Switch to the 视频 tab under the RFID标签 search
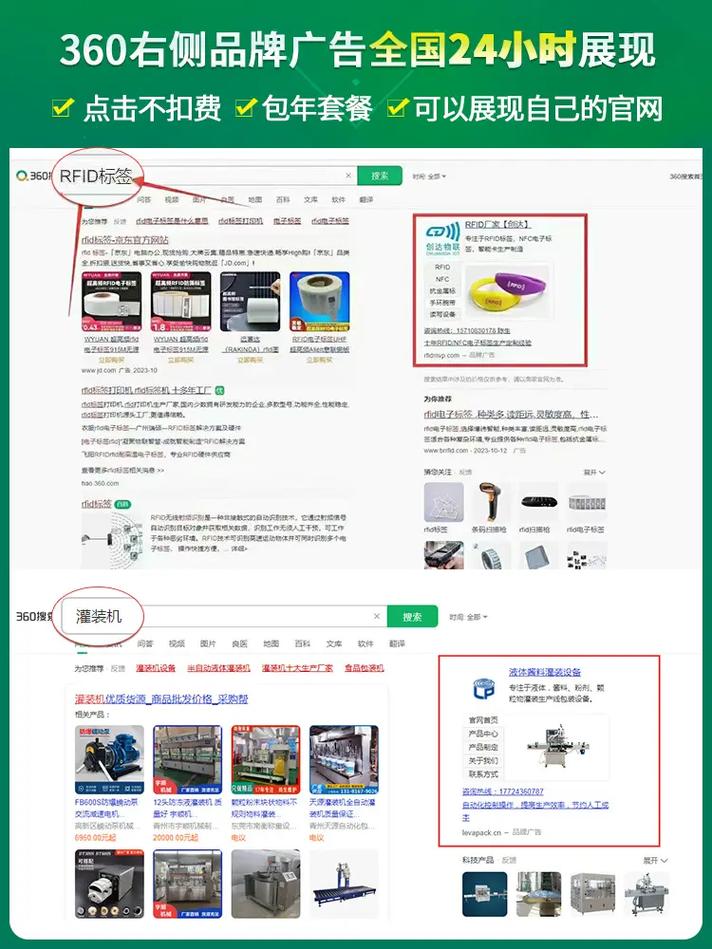 172,199
